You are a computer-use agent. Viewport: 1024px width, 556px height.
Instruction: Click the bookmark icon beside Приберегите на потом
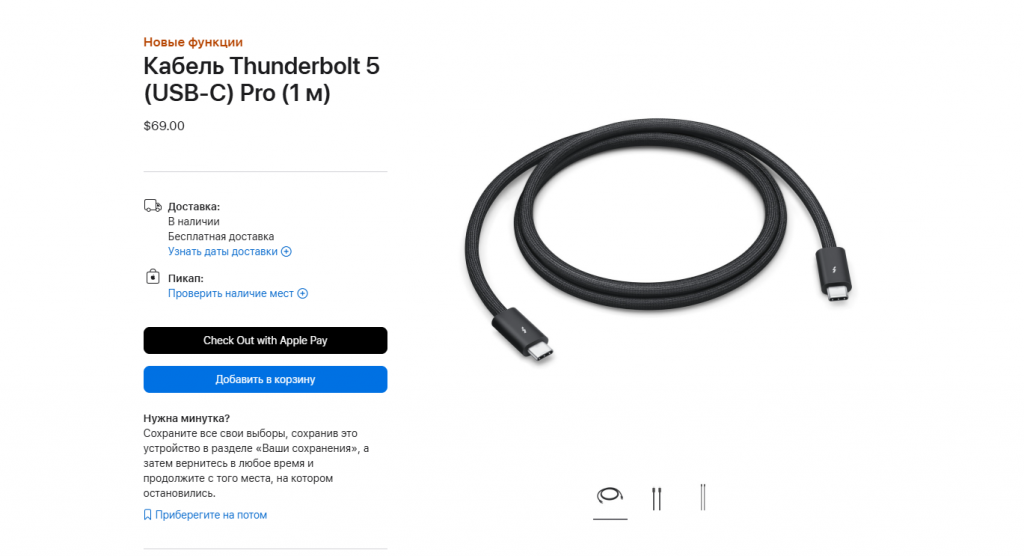tap(148, 515)
